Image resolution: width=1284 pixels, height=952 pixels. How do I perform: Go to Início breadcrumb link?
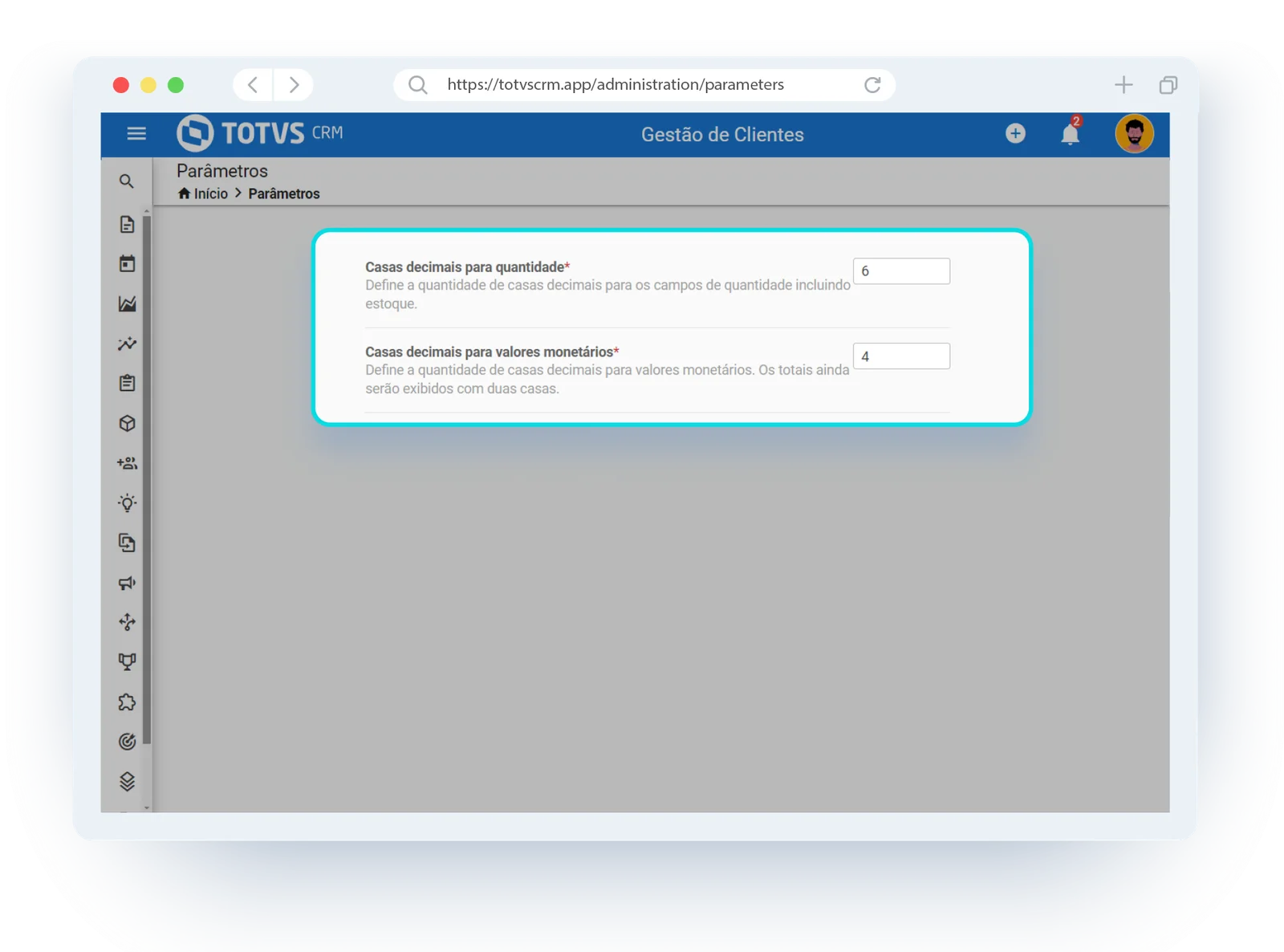click(210, 193)
